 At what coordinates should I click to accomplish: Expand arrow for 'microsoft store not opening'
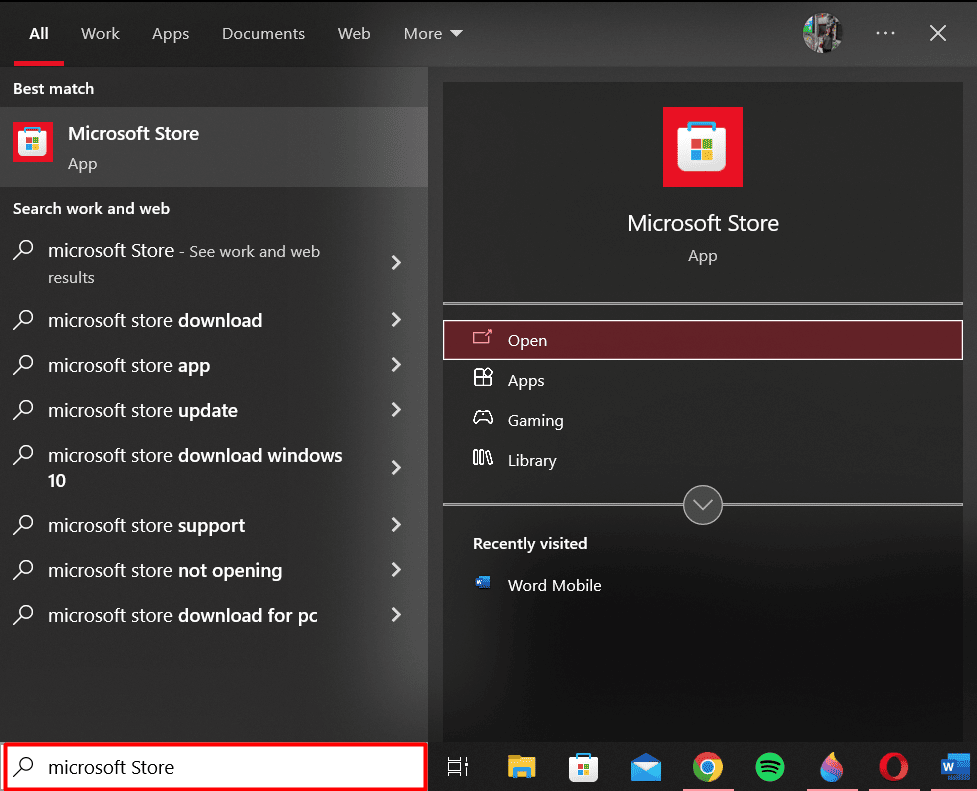coord(396,570)
